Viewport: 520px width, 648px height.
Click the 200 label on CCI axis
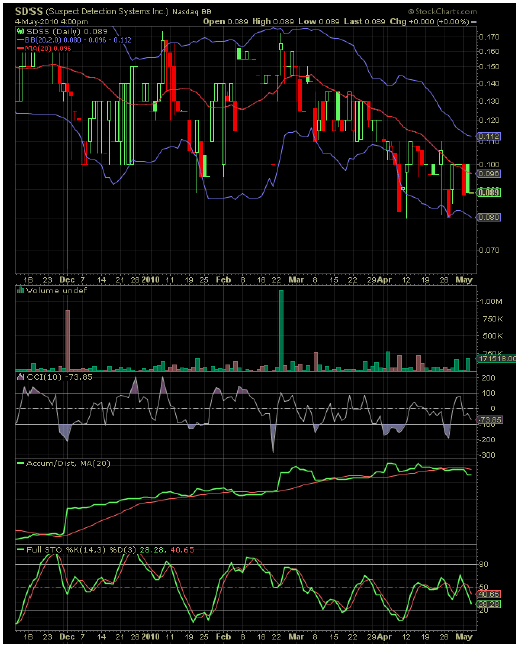pyautogui.click(x=488, y=378)
